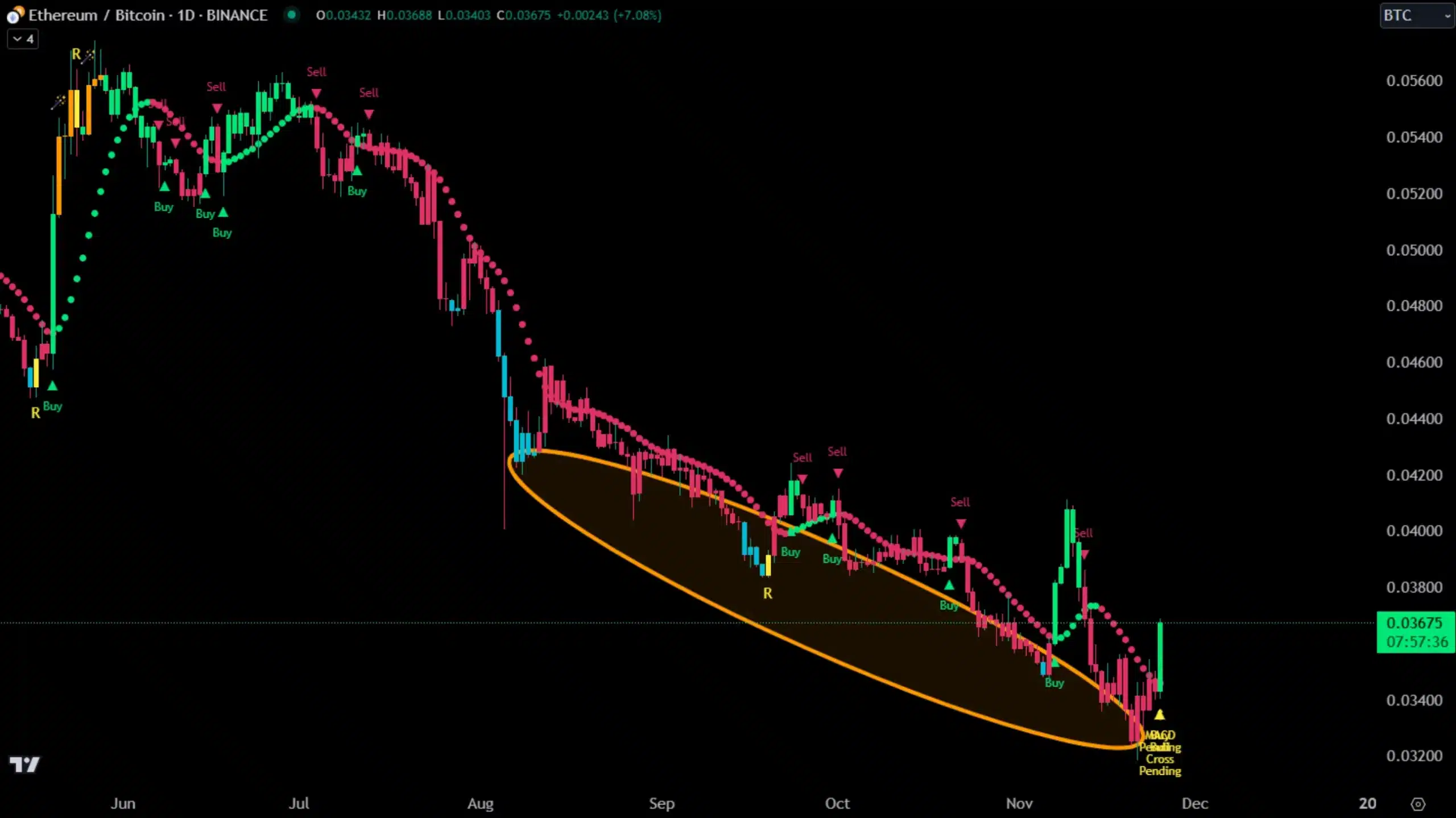Click the green market status dot
Viewport: 1456px width, 818px height.
point(292,15)
